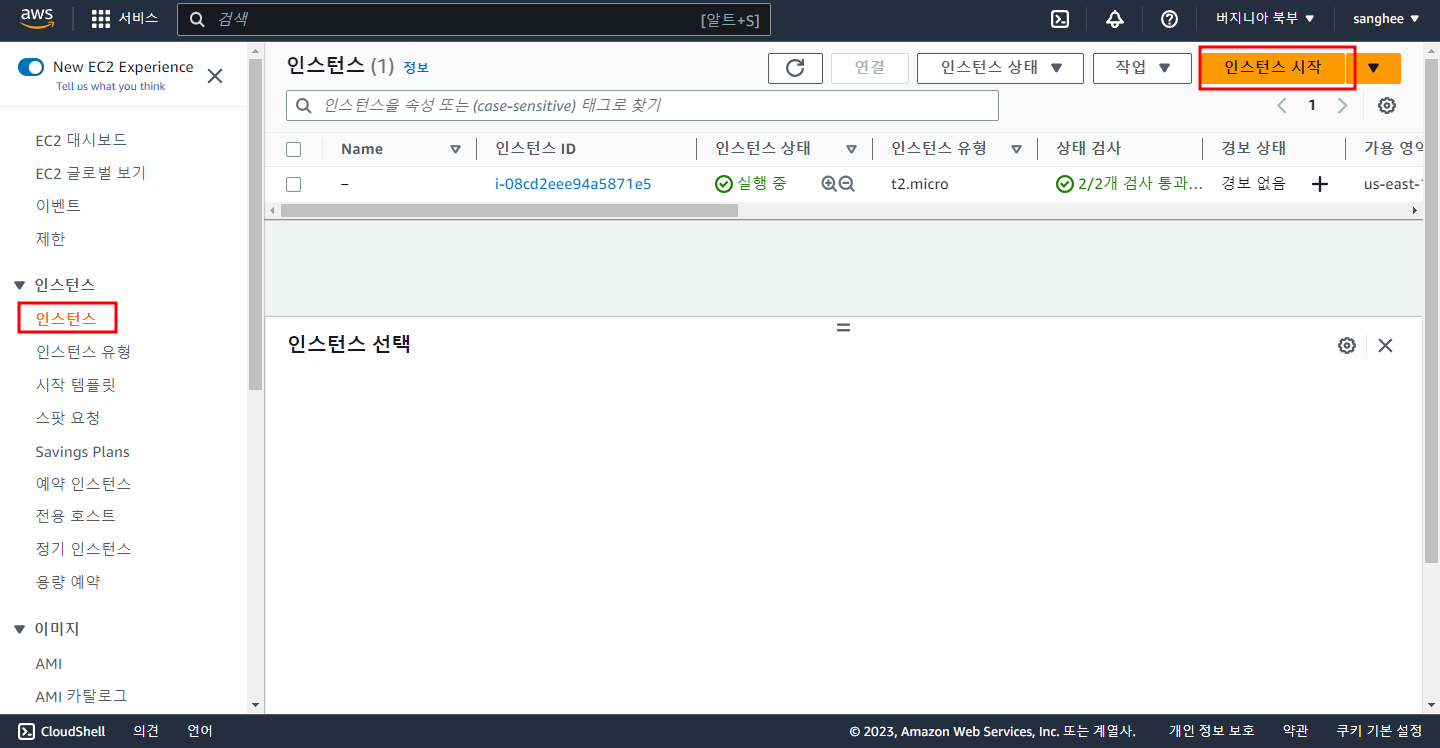
Task: Open 스팟 요청 in sidebar
Action: point(68,418)
